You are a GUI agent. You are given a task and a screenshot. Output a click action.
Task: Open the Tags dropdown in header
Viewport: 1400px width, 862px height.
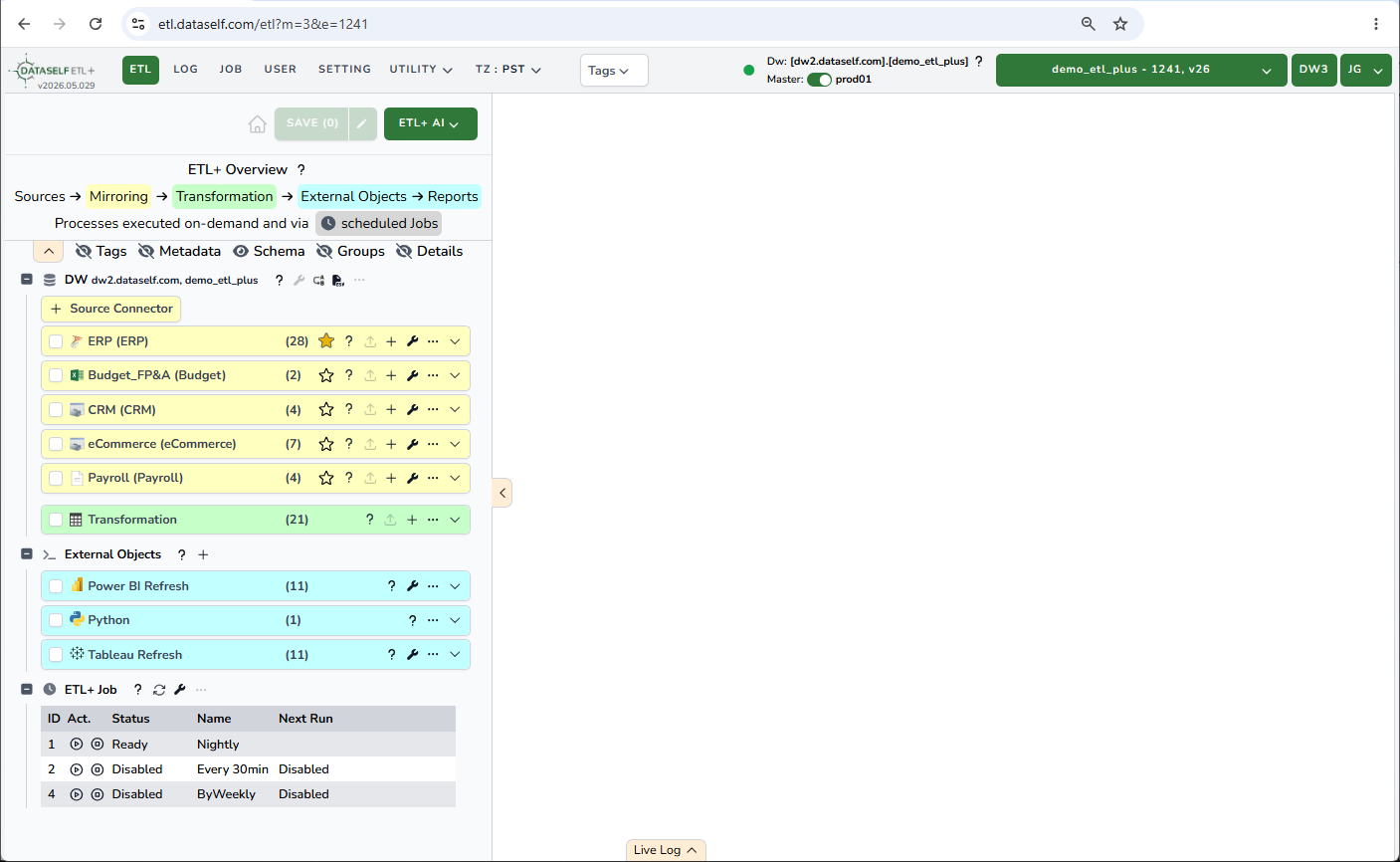(x=614, y=71)
